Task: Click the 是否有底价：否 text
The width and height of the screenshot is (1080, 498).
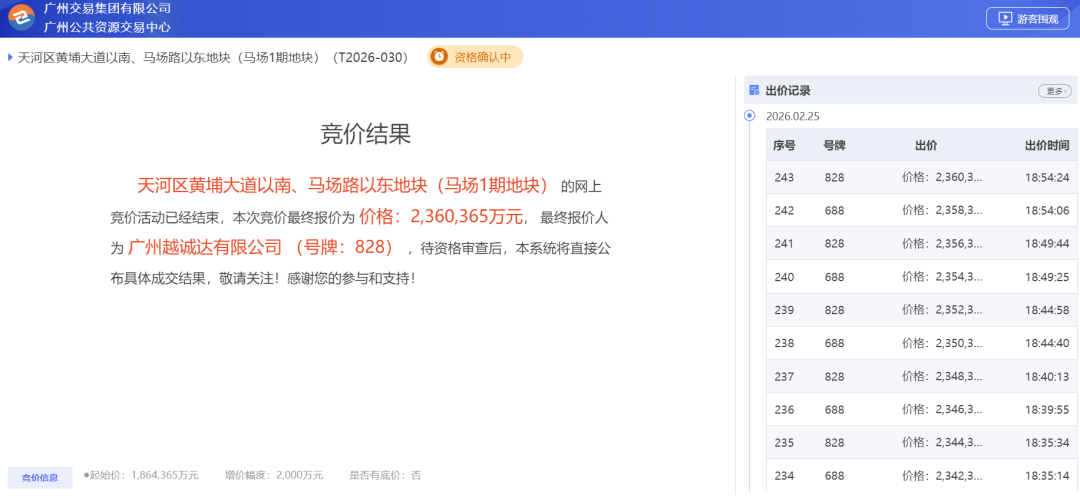Action: (385, 475)
